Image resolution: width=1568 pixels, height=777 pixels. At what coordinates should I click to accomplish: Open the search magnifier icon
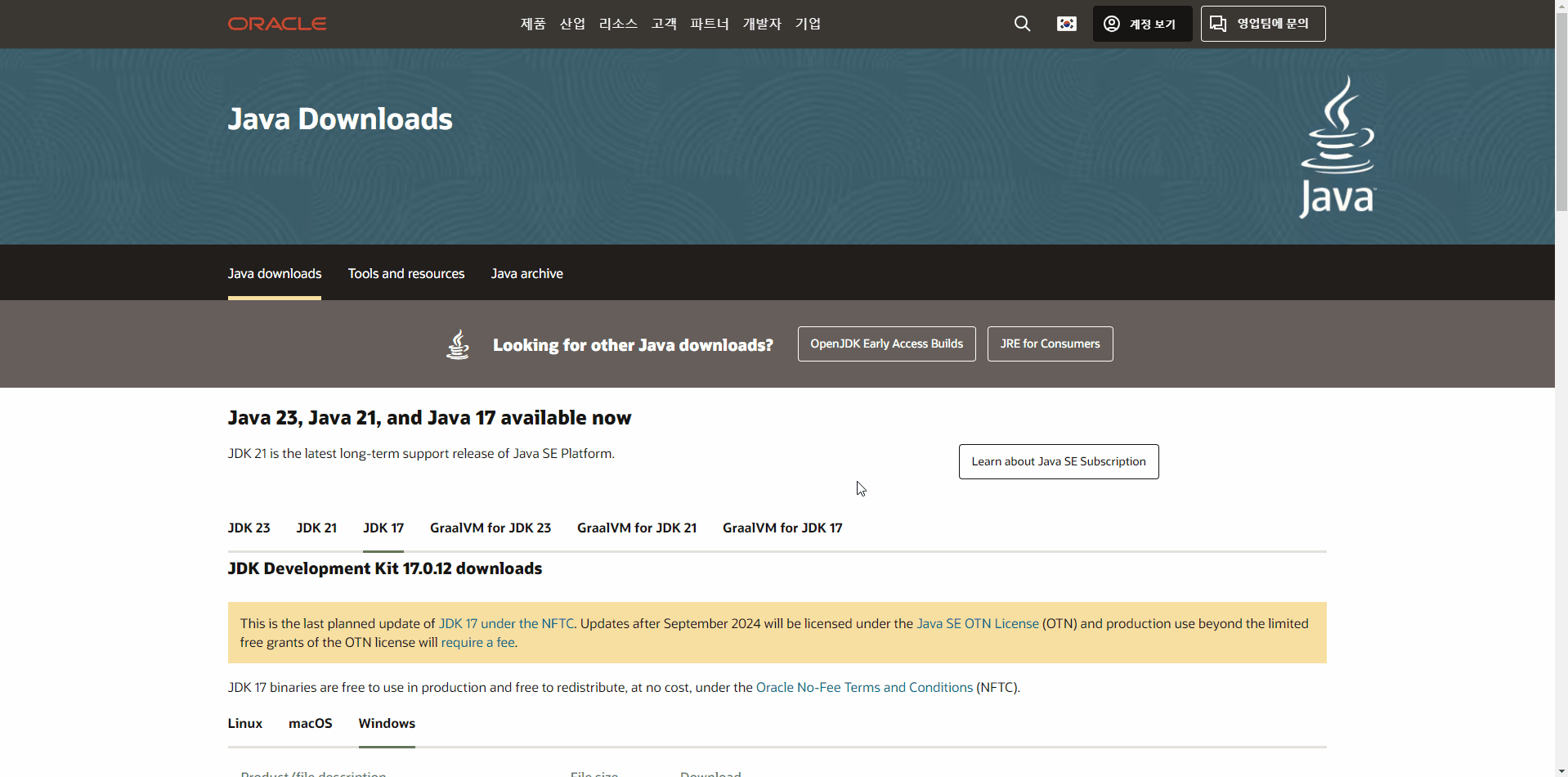point(1022,24)
